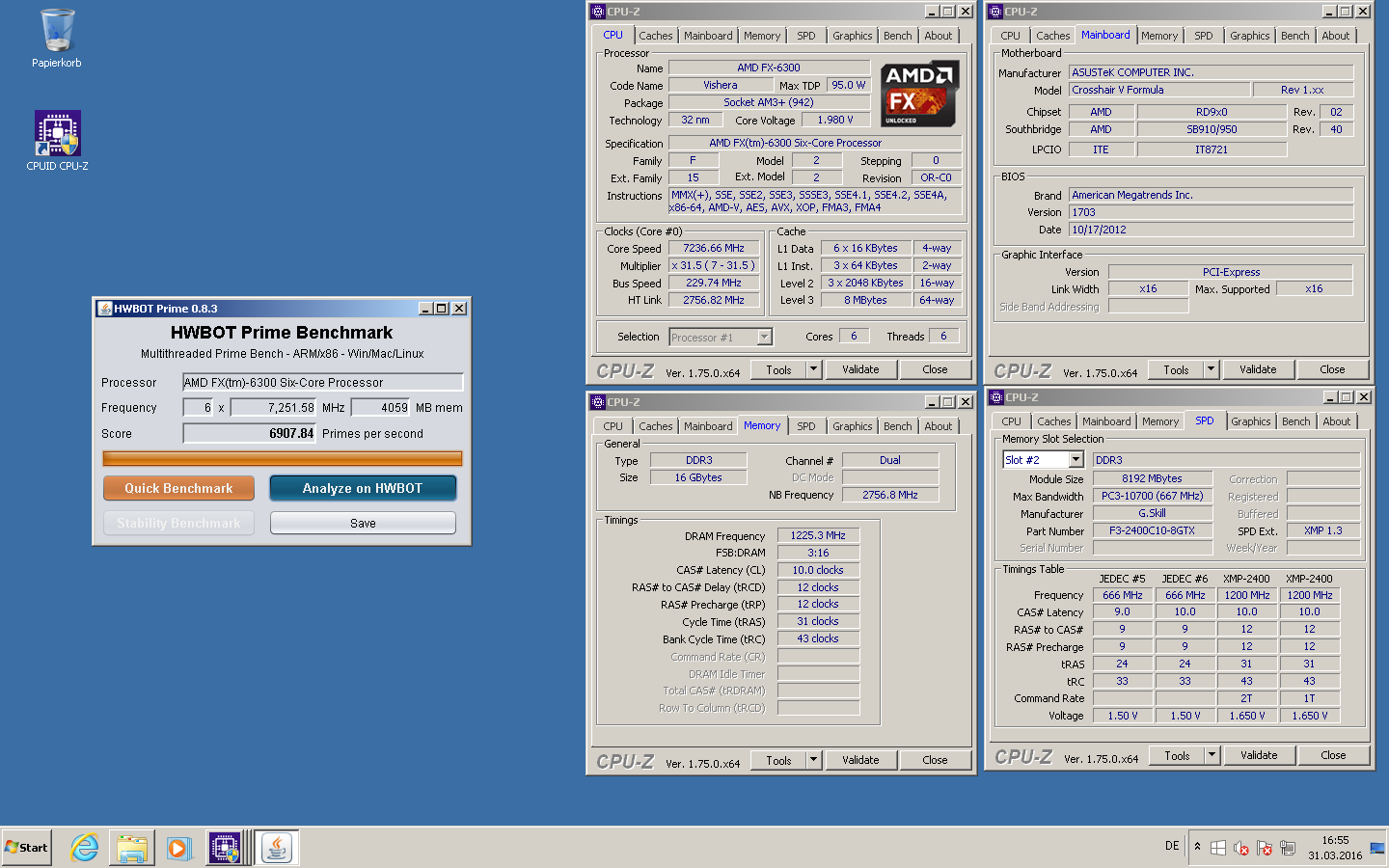1389x868 pixels.
Task: Open Tools dropdown arrow in CPU tab window
Action: (813, 369)
